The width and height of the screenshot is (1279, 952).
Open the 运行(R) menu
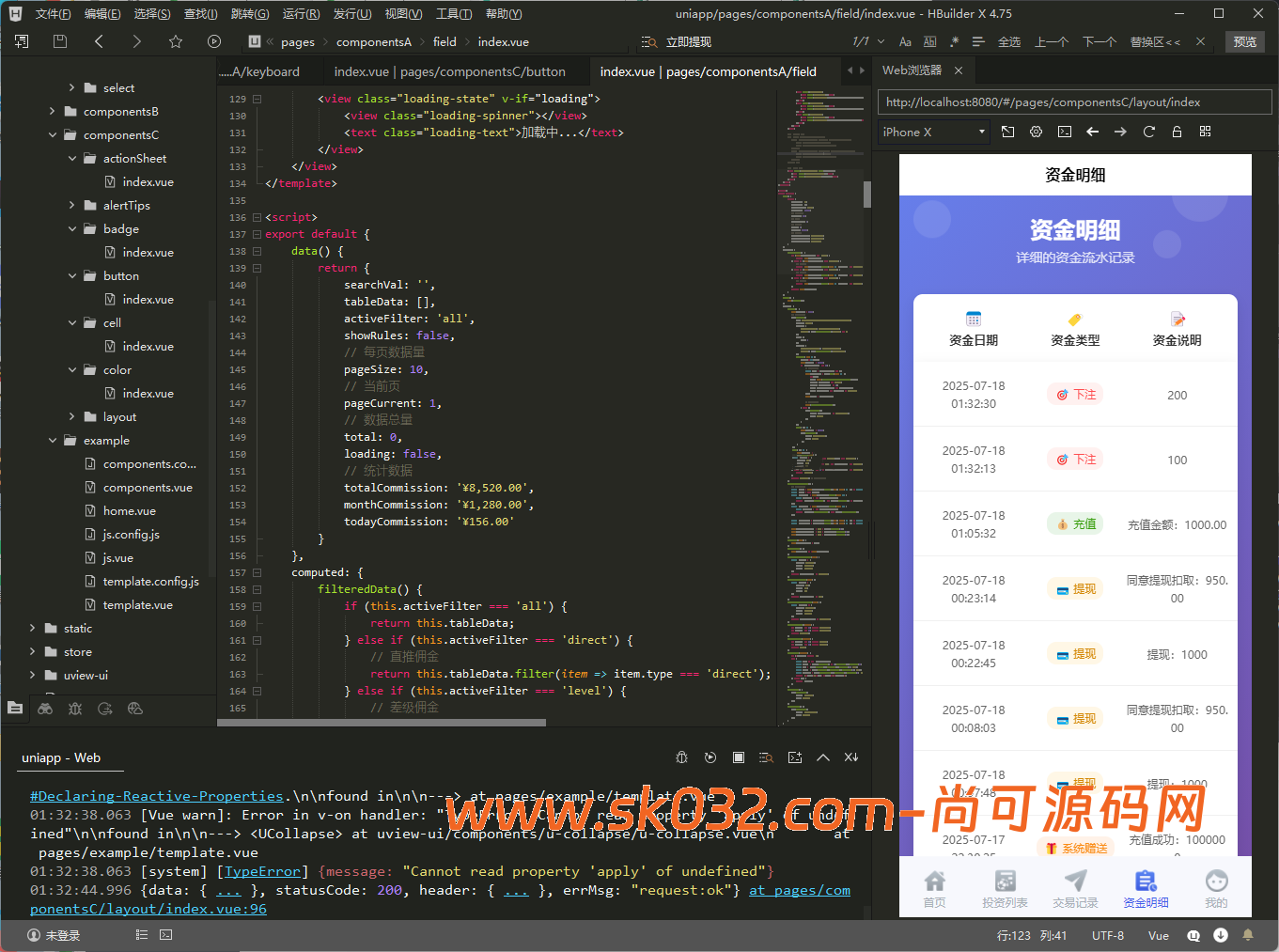300,13
